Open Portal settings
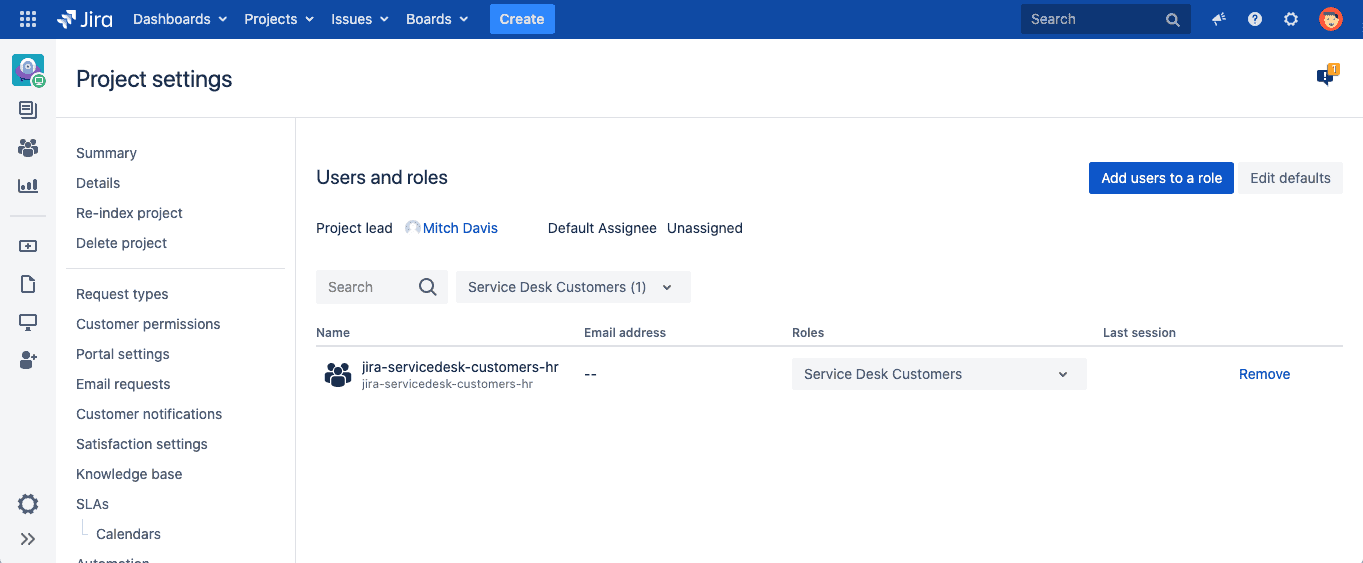 coord(123,354)
